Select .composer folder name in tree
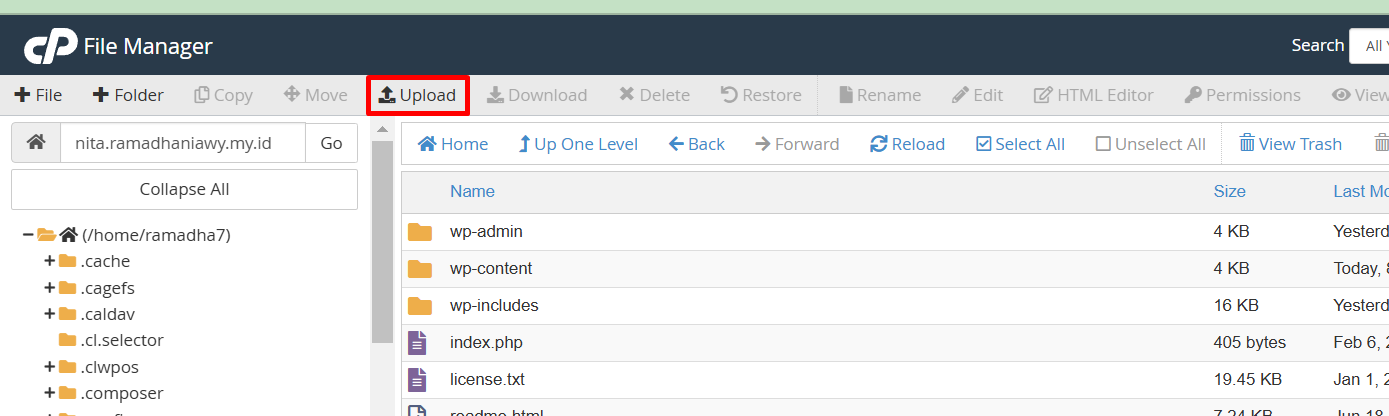 (x=122, y=393)
